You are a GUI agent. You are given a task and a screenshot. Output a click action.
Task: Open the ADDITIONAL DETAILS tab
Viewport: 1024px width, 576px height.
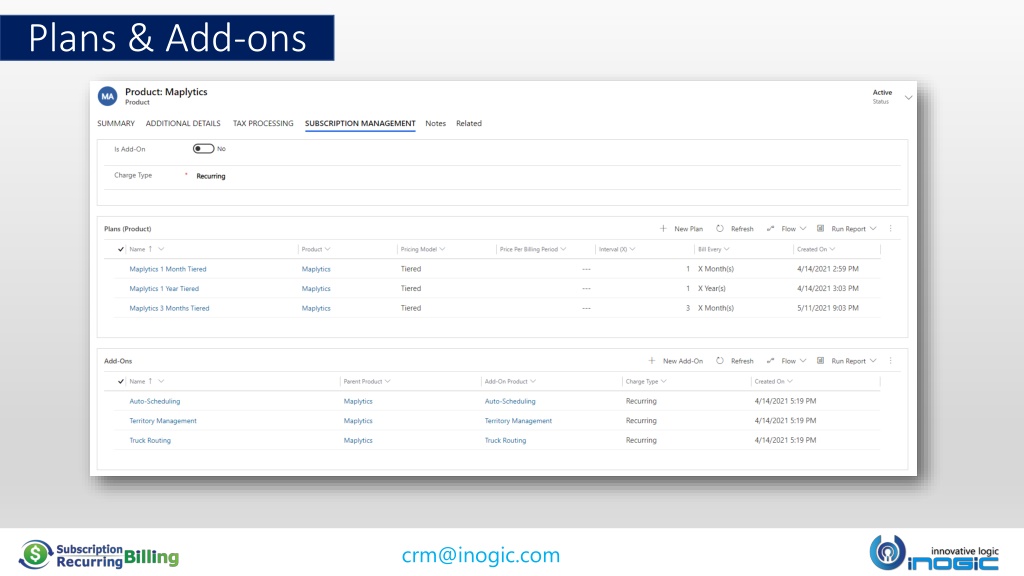coord(183,123)
